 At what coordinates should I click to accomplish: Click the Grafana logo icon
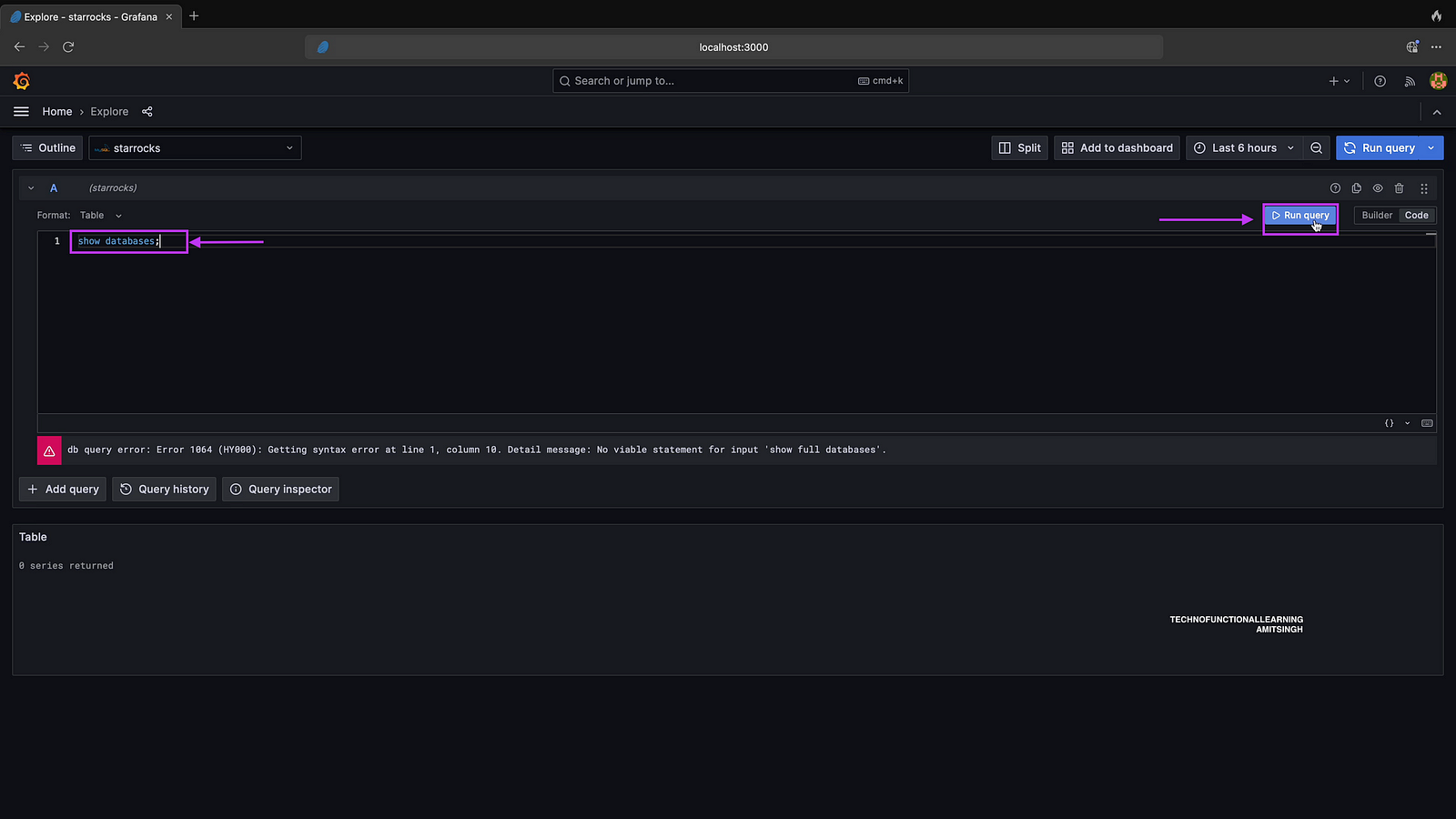[22, 81]
